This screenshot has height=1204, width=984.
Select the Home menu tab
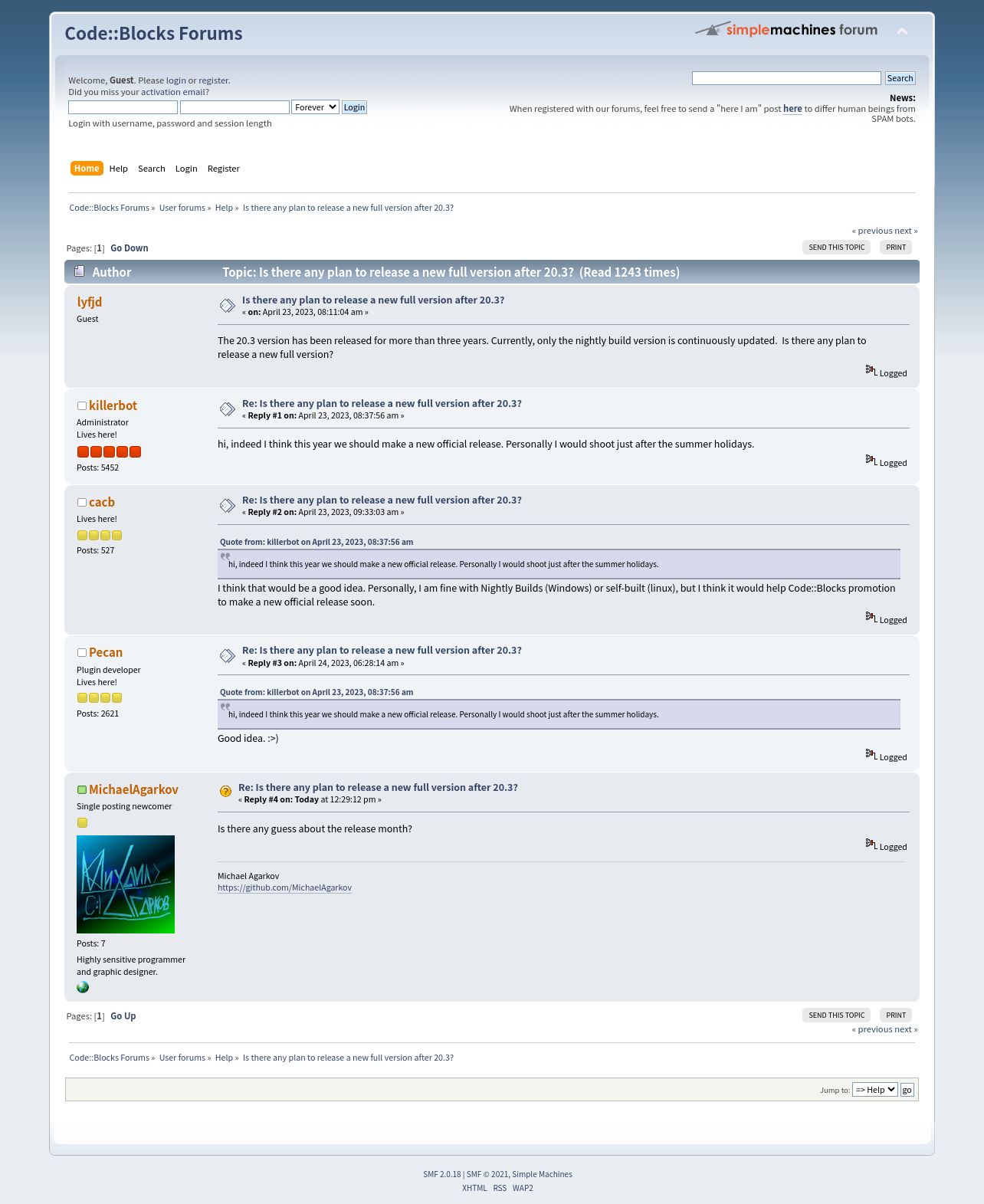pyautogui.click(x=87, y=169)
